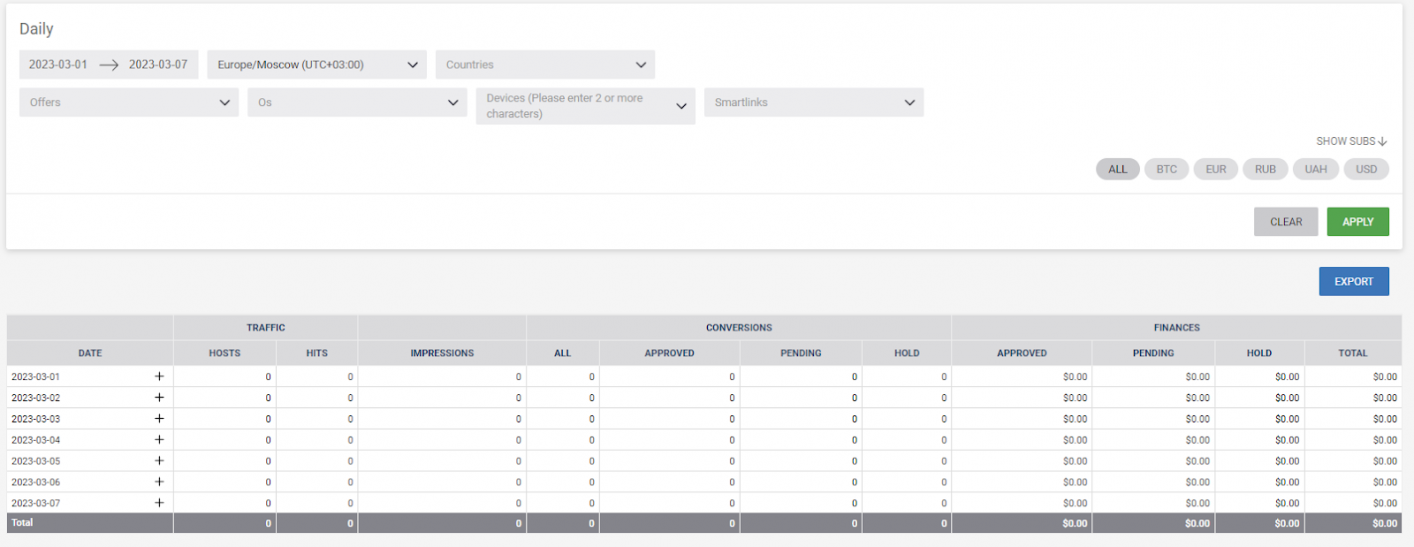This screenshot has width=1414, height=547.
Task: Click the HITS column header
Action: (317, 353)
